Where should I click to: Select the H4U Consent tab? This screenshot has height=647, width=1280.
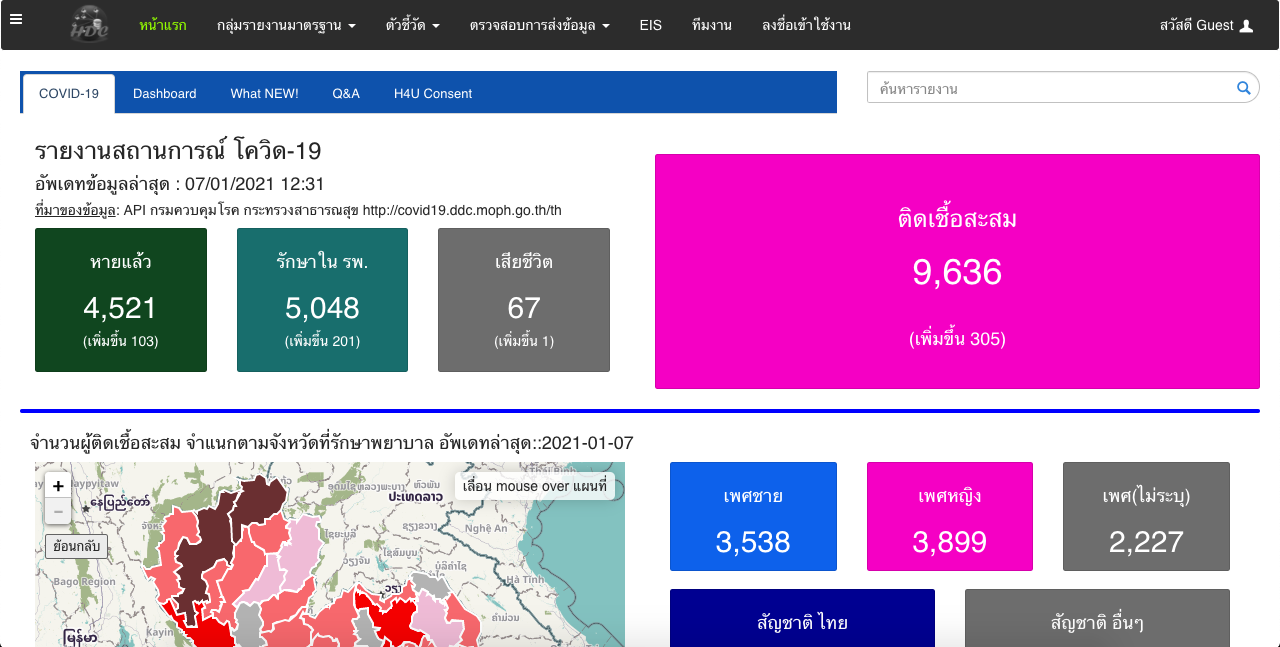(432, 94)
